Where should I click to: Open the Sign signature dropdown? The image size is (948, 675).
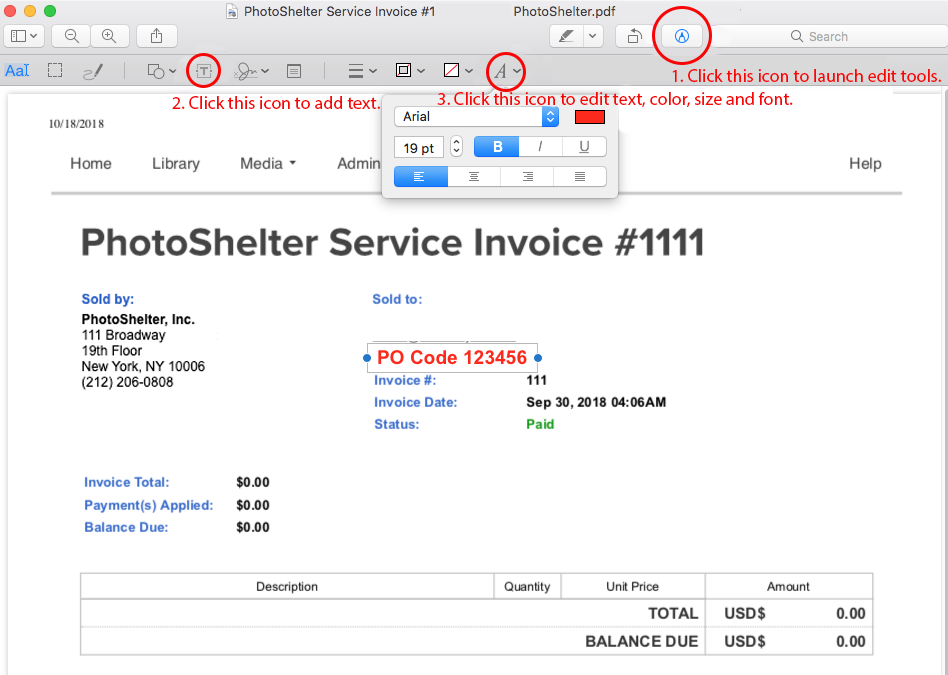(252, 71)
